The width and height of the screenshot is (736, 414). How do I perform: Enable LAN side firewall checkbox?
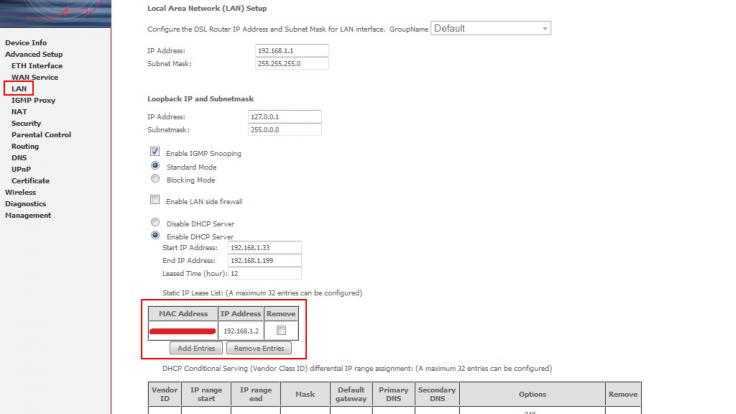coord(155,201)
